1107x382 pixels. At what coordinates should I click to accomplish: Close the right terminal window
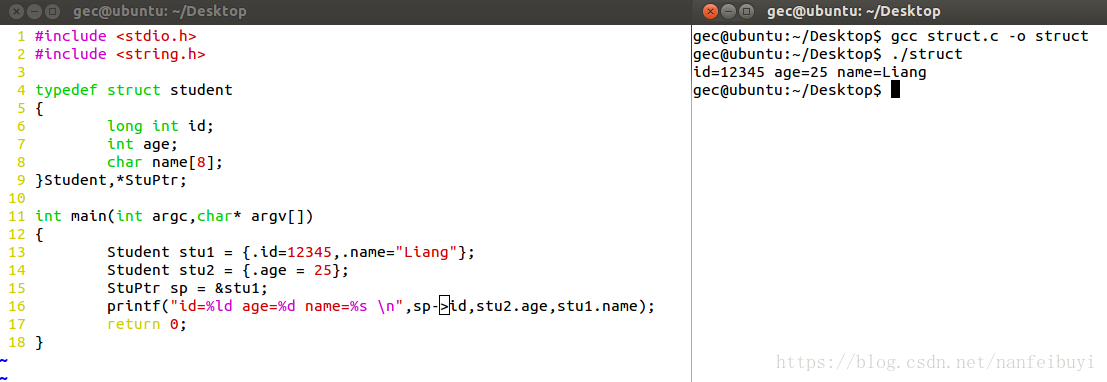711,12
